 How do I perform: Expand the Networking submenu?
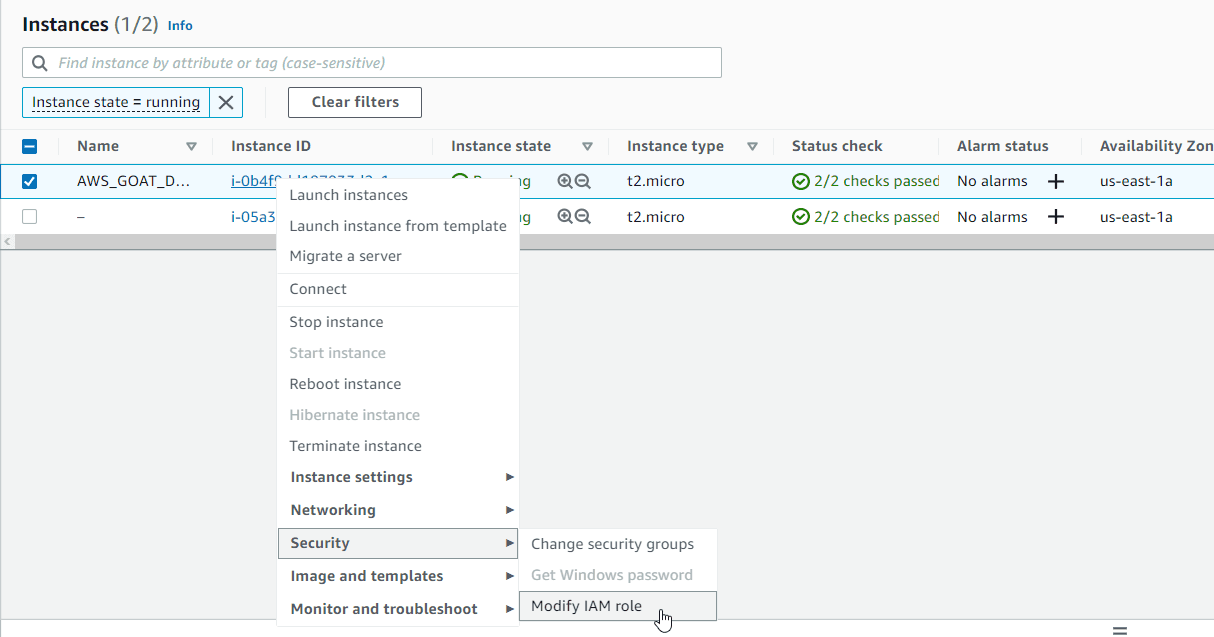(x=398, y=510)
